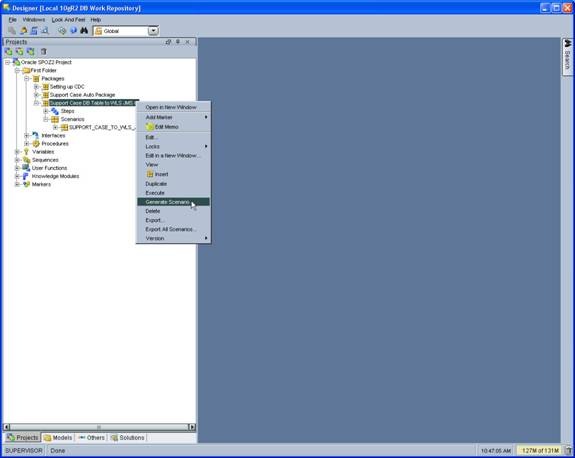Click the Knowledge Modules icon

26,176
